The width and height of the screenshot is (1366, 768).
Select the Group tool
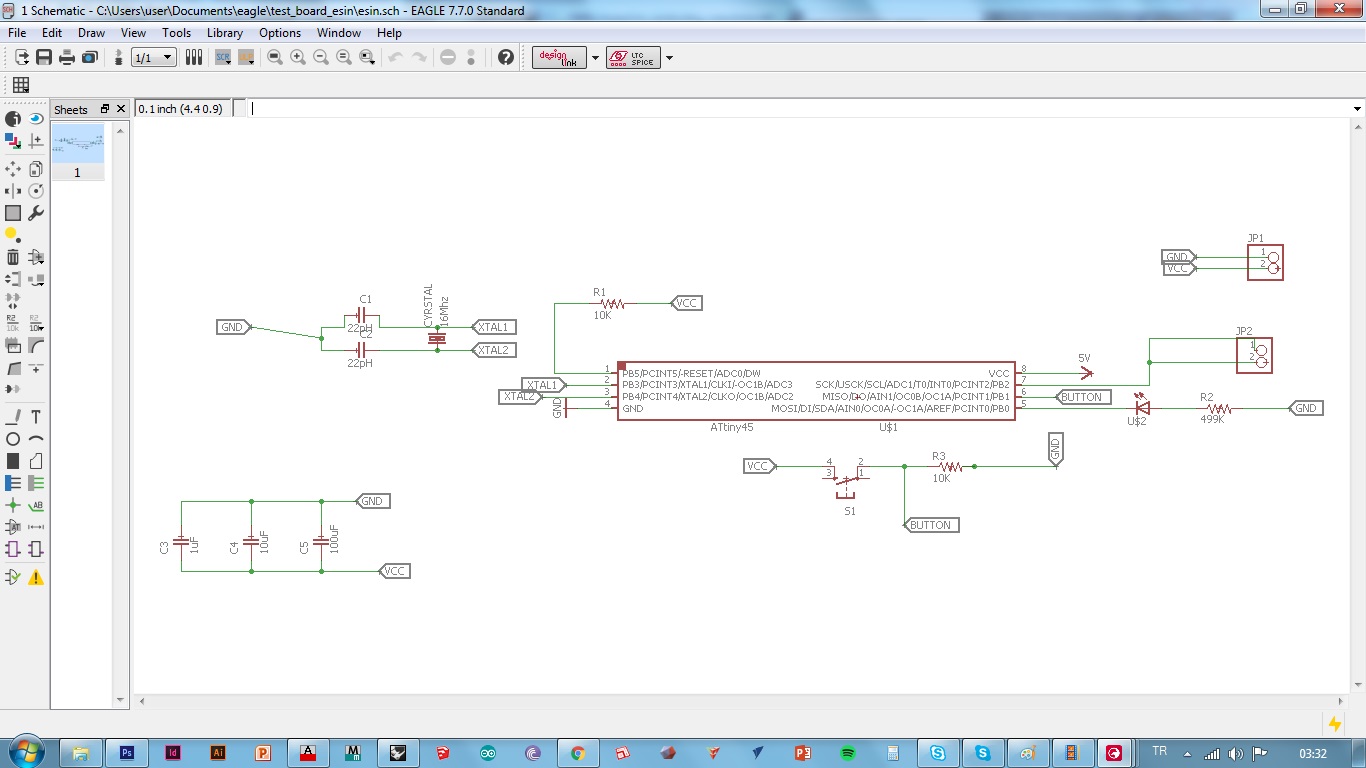coord(13,213)
